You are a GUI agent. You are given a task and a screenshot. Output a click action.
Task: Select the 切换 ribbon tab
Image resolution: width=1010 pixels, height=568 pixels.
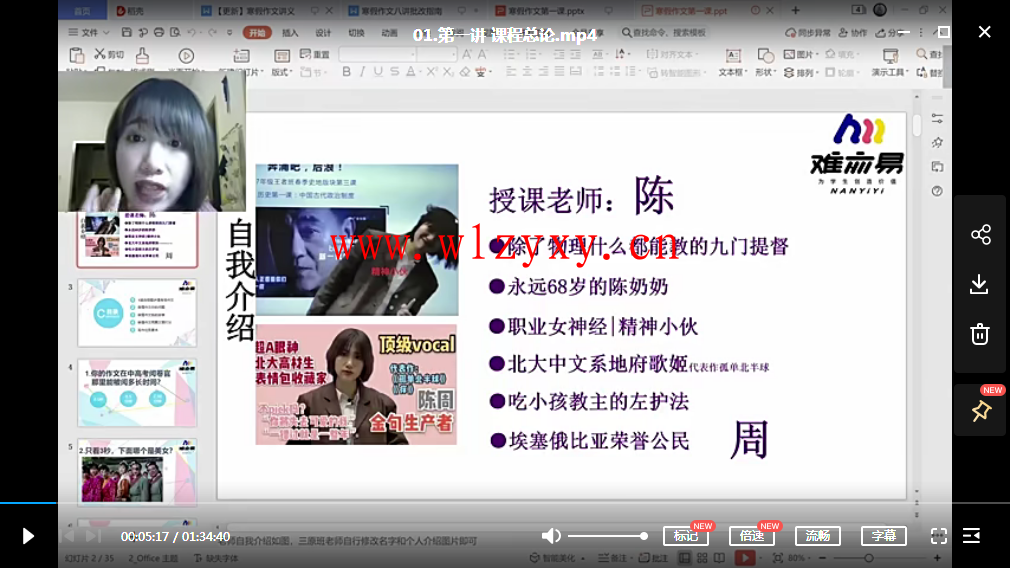pyautogui.click(x=356, y=33)
